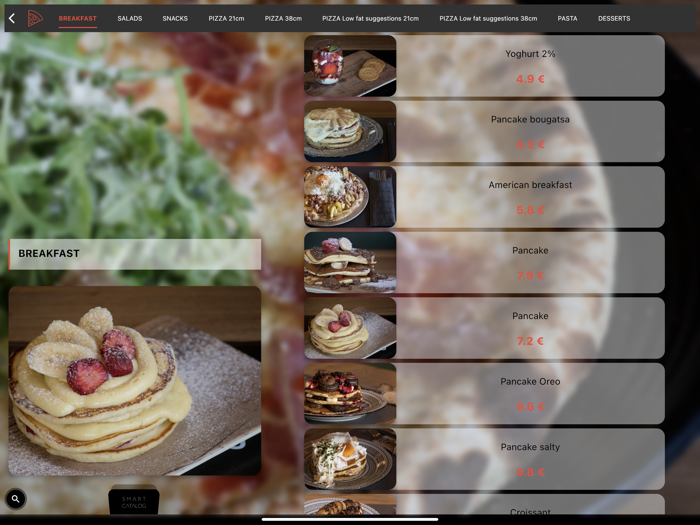Tap the 4.9 € price
Viewport: 700px width, 525px height.
tap(530, 79)
